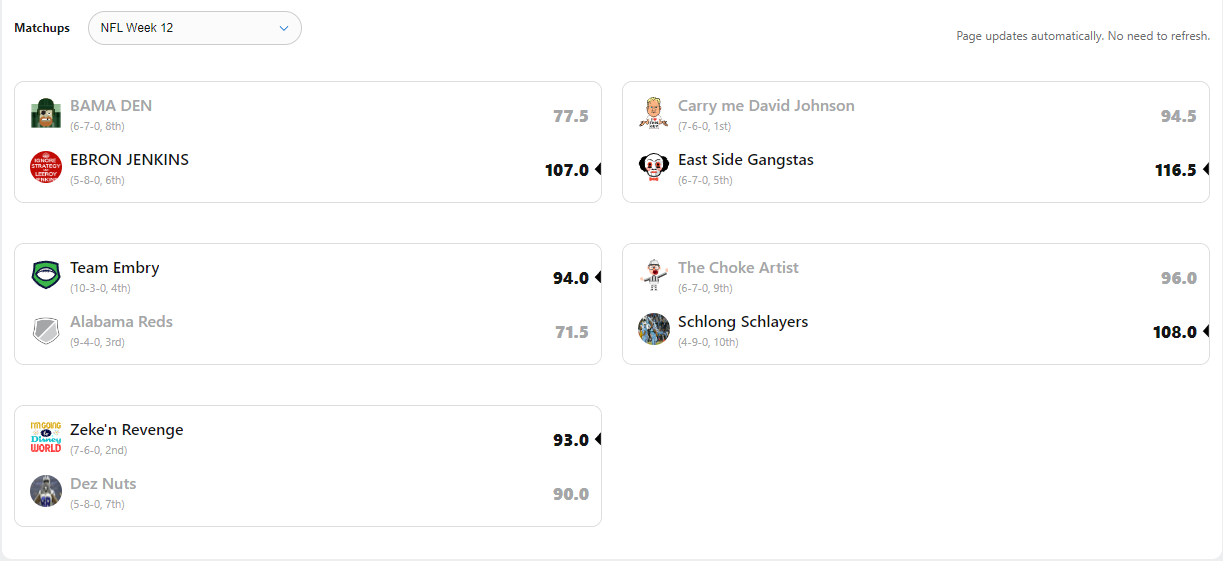Open Schlong Schlayers team name link
This screenshot has width=1223, height=561.
[742, 322]
